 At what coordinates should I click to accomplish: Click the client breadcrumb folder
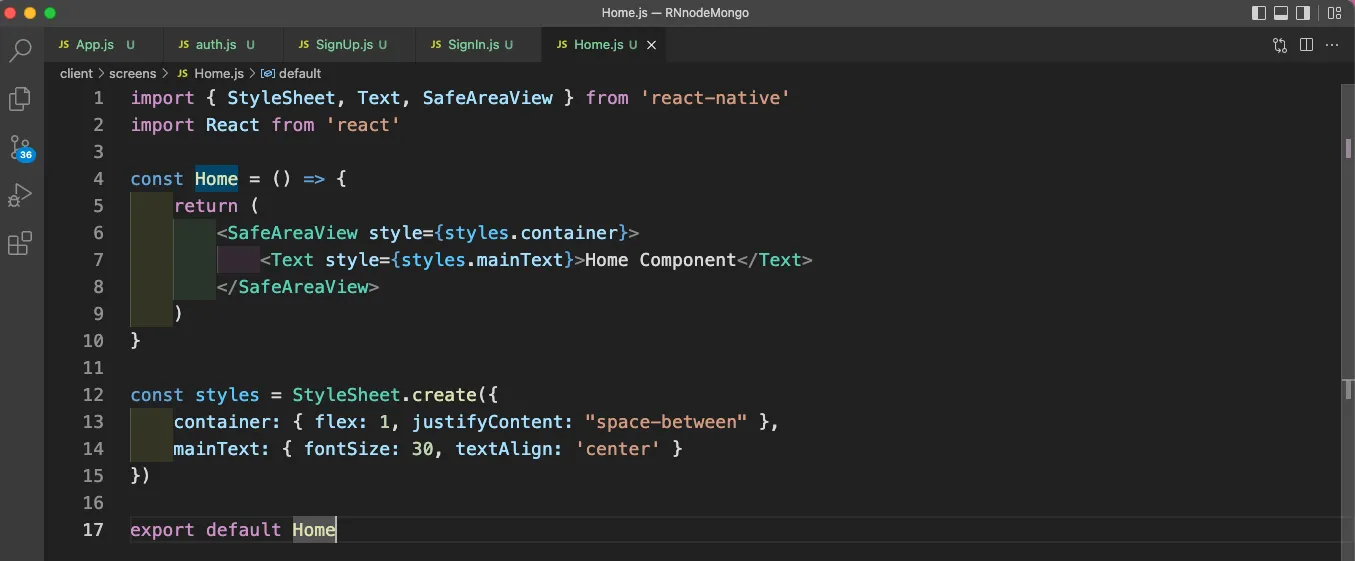pyautogui.click(x=76, y=73)
